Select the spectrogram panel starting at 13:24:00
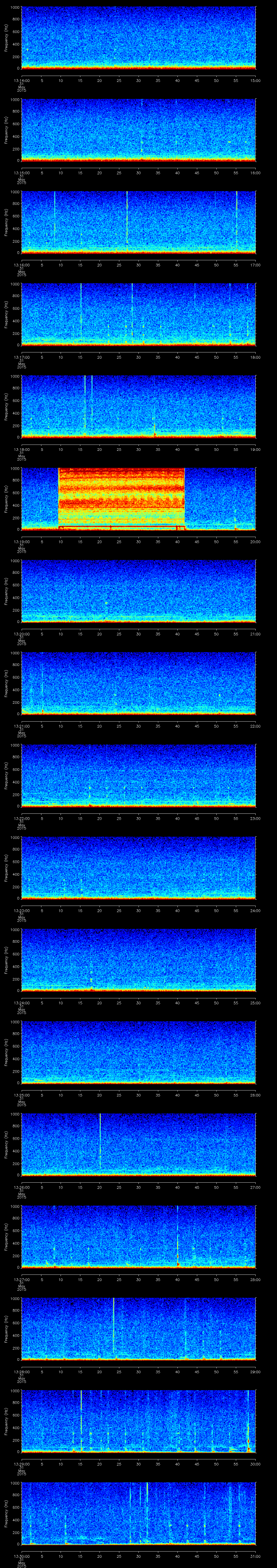The height and width of the screenshot is (1568, 277). 138,960
